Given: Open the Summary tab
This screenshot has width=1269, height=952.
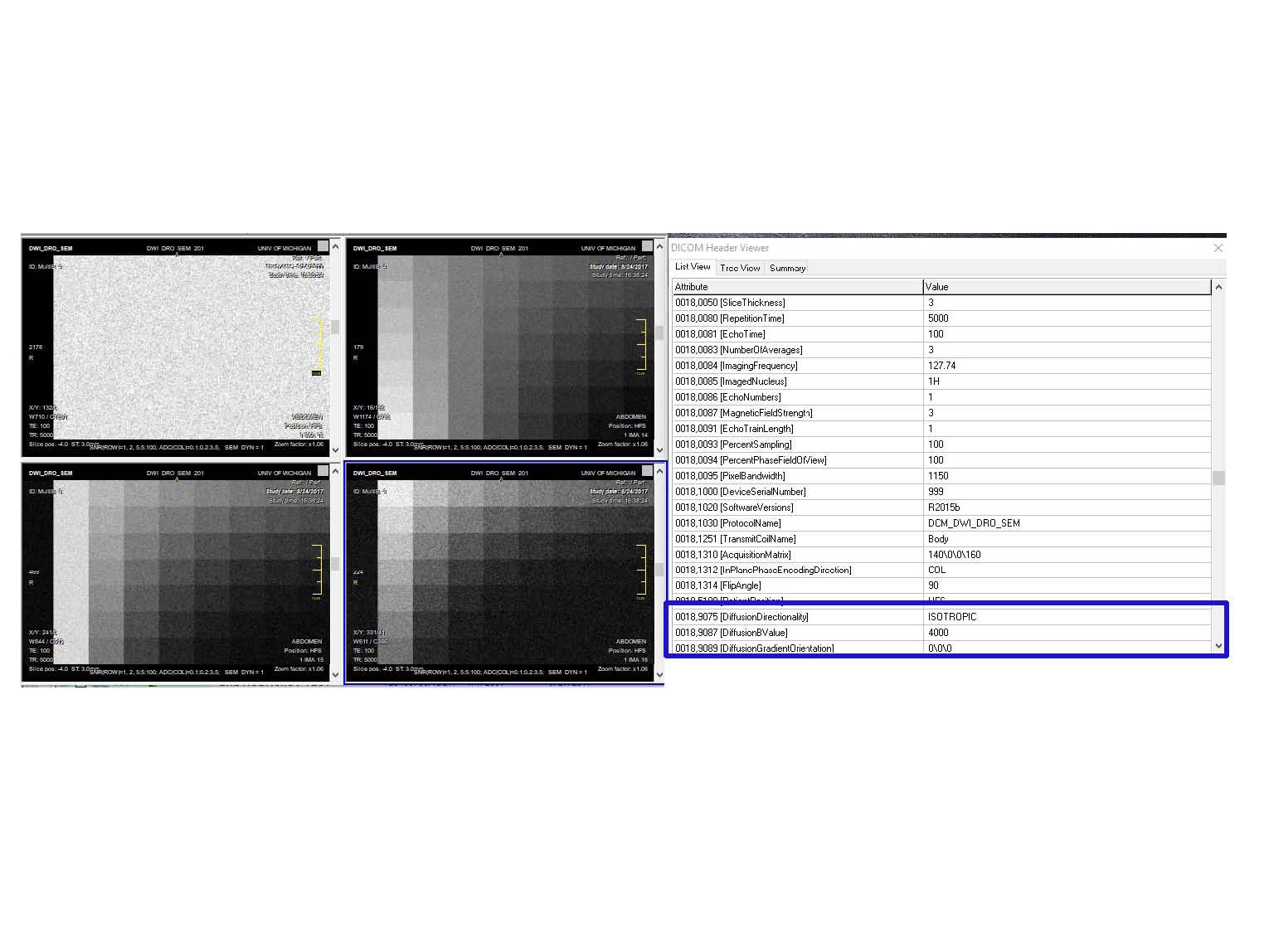Looking at the screenshot, I should pyautogui.click(x=787, y=268).
